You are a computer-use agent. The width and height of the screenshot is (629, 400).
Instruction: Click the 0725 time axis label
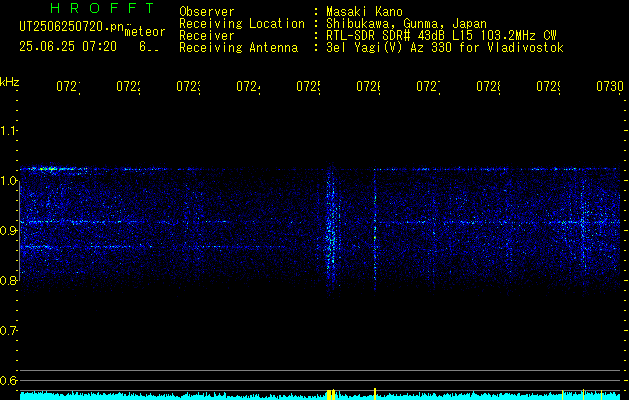click(308, 87)
